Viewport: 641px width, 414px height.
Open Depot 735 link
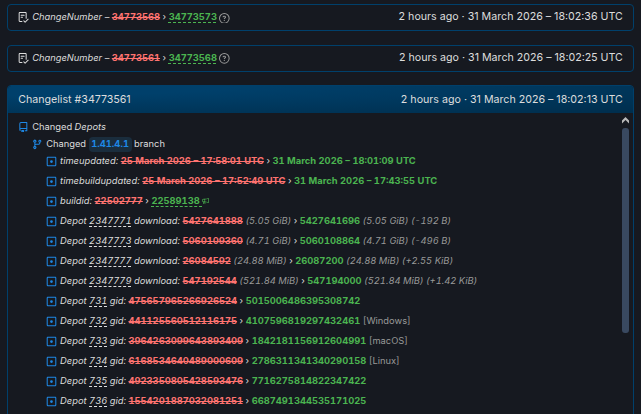click(x=98, y=381)
